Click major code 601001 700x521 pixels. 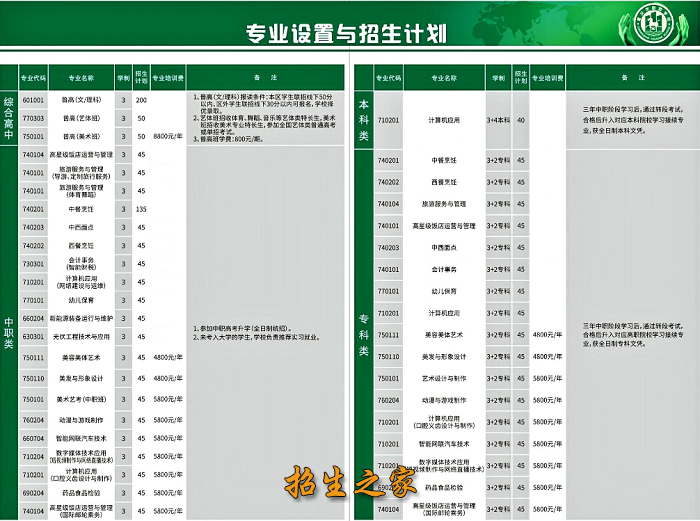pyautogui.click(x=33, y=101)
